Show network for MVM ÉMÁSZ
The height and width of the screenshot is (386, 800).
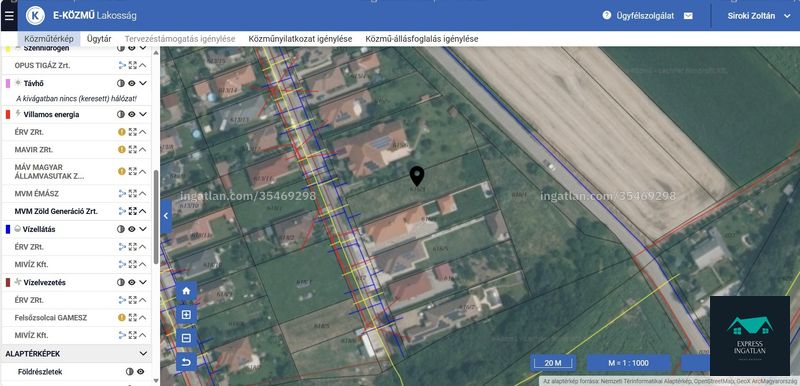[x=122, y=193]
